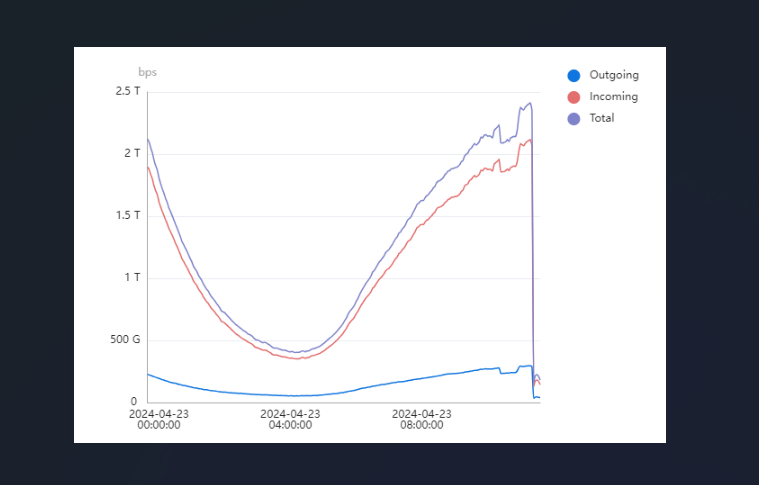The height and width of the screenshot is (485, 759).
Task: Click the 2.5 T y-axis label
Action: [127, 91]
